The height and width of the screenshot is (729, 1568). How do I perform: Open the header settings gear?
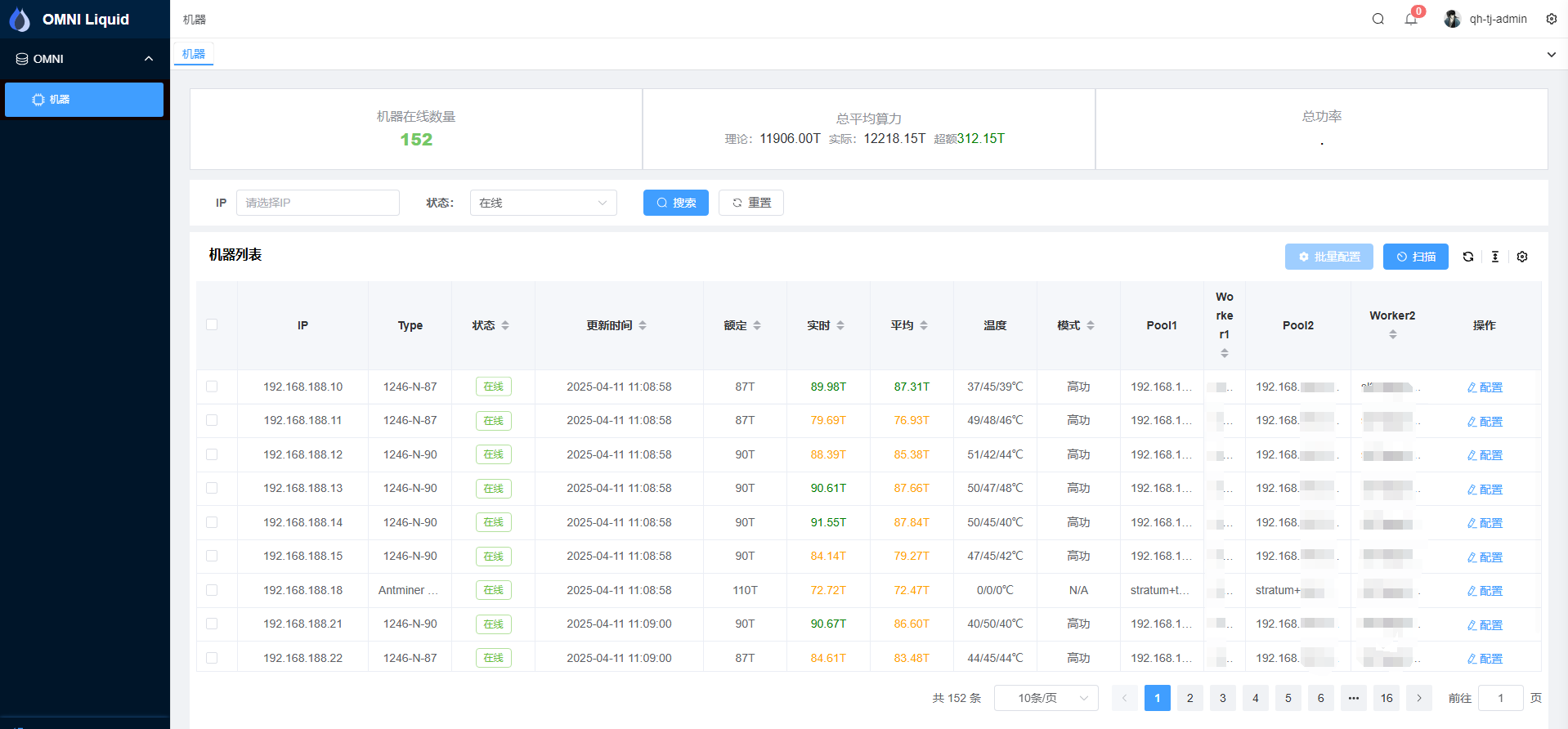point(1552,19)
